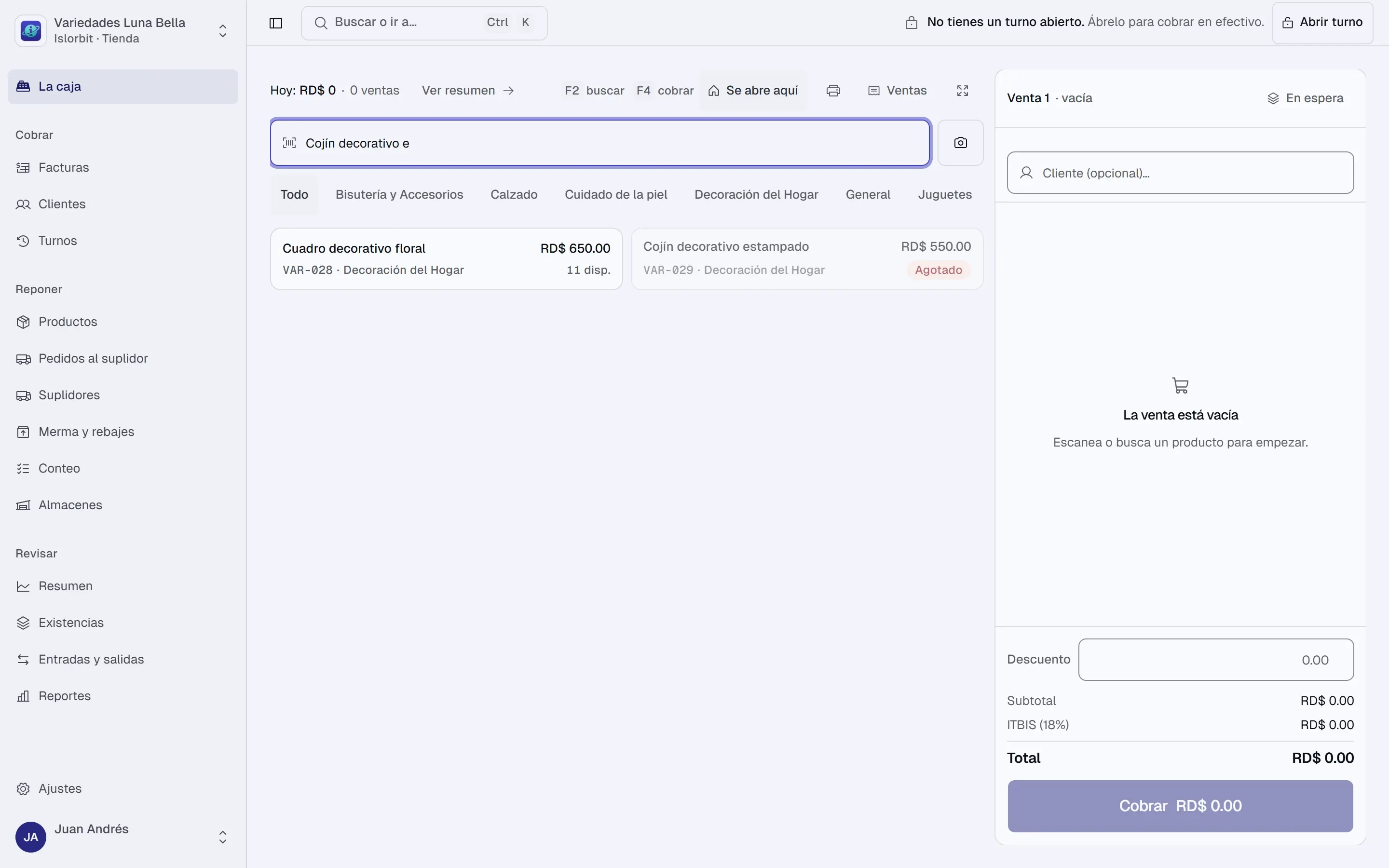This screenshot has height=868, width=1389.
Task: Open Facturas in sidebar
Action: point(123,168)
